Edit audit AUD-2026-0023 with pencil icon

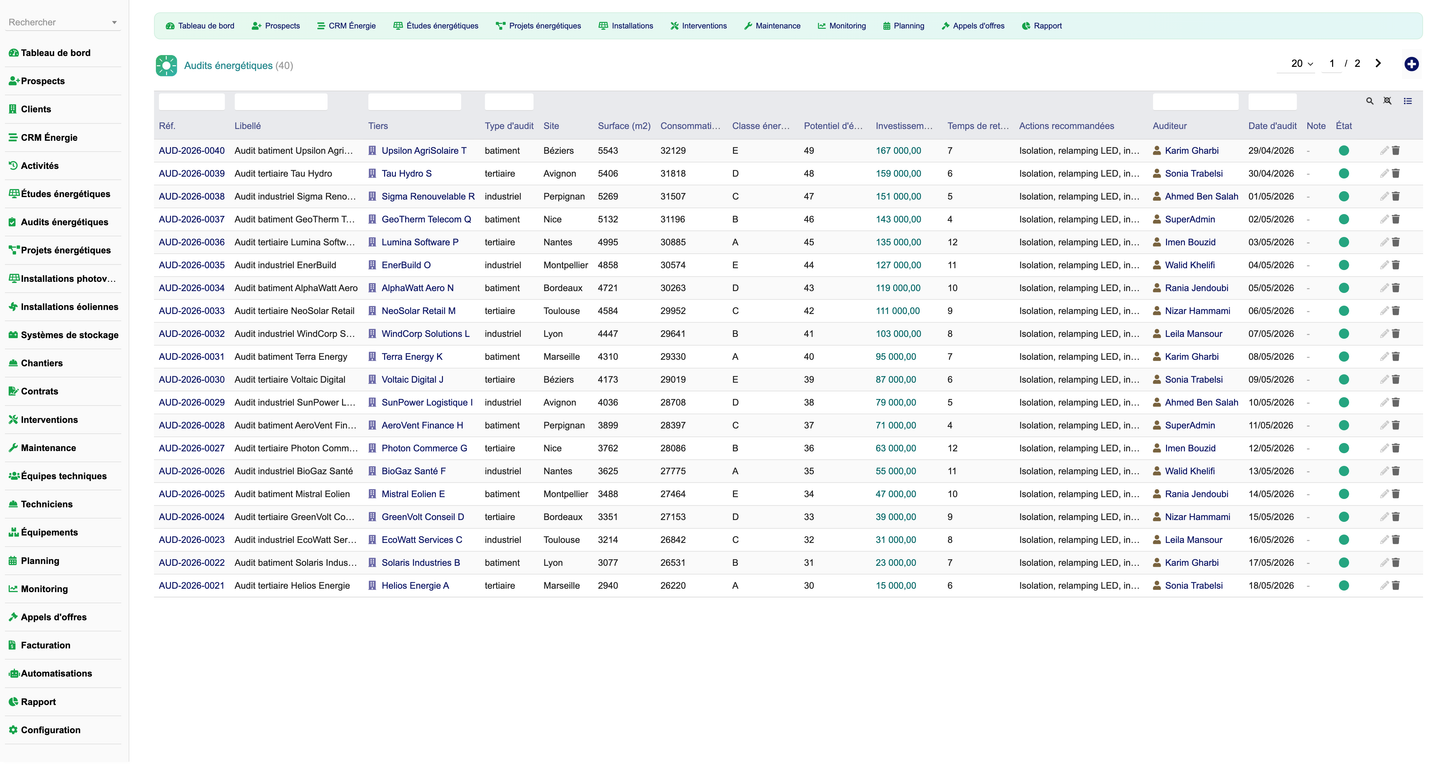1385,540
